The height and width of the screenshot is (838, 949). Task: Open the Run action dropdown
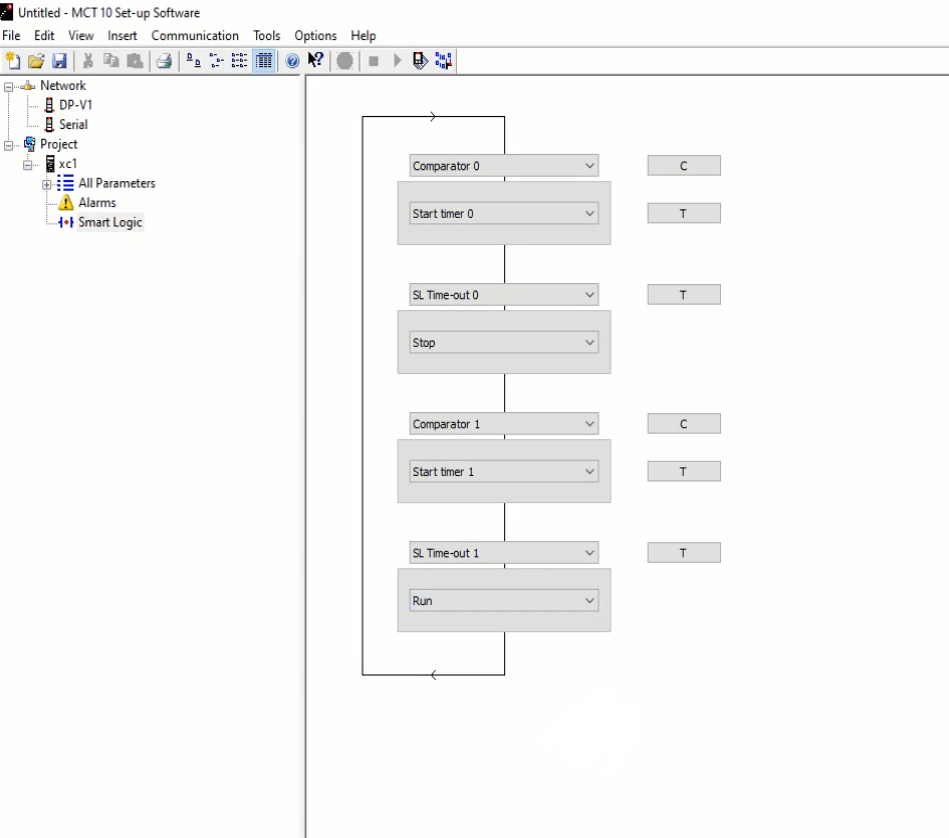(x=589, y=601)
